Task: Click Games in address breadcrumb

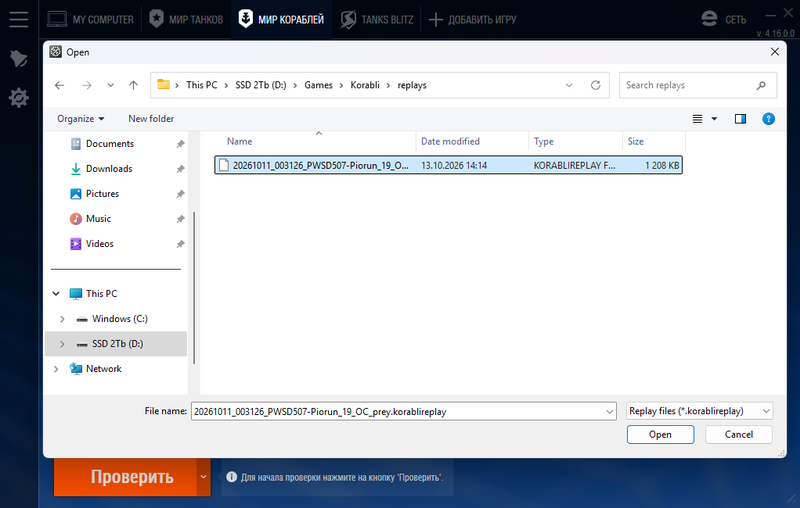Action: pos(318,85)
